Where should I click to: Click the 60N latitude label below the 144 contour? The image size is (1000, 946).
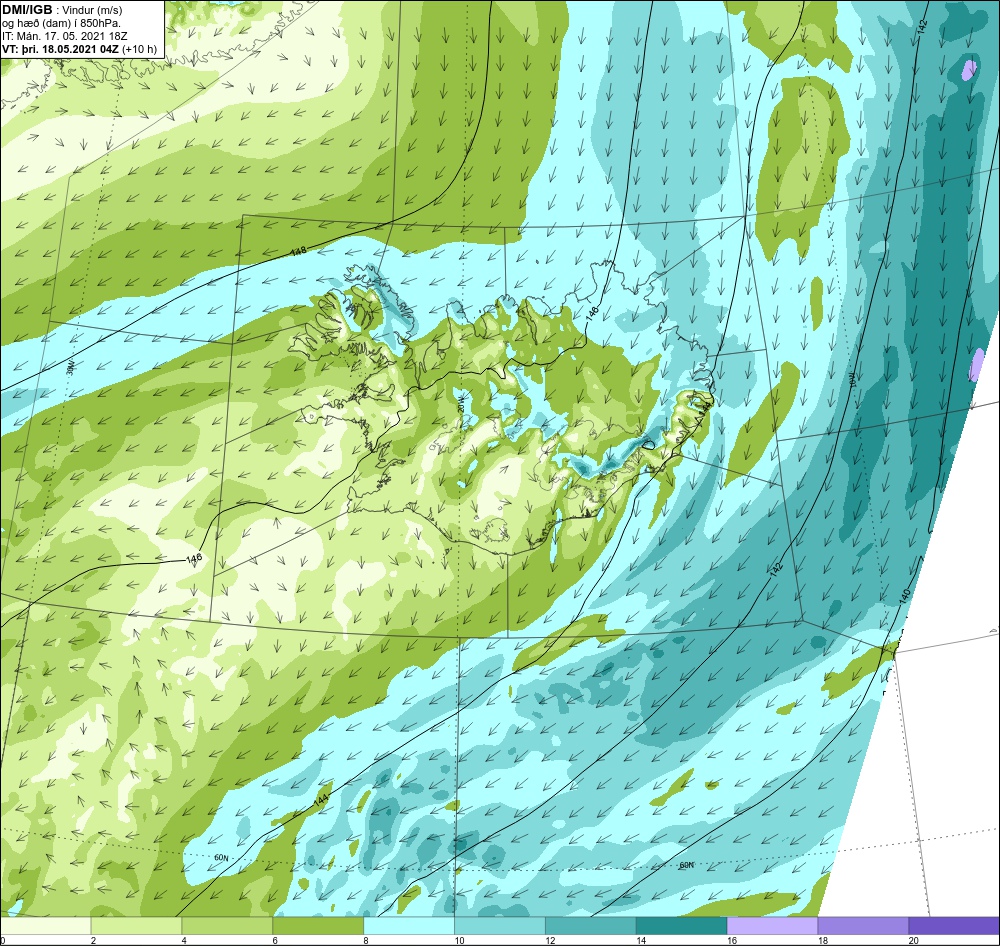click(221, 857)
